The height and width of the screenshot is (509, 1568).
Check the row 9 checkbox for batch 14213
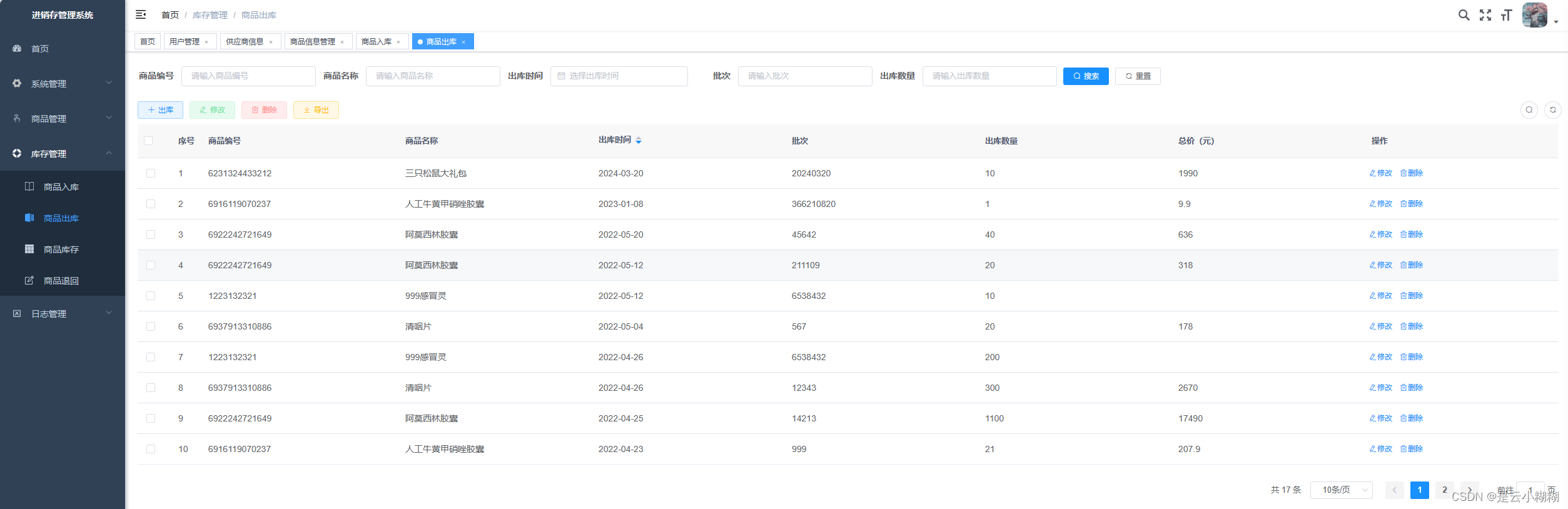[151, 418]
